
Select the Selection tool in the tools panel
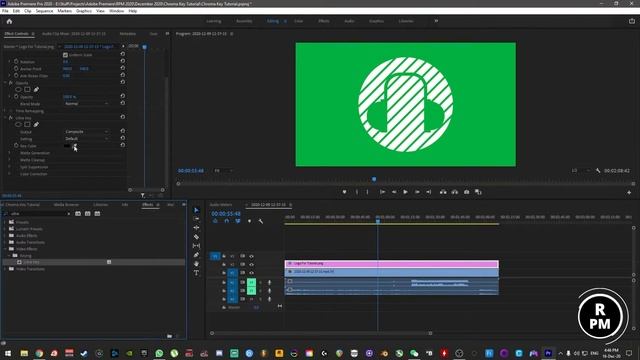(x=196, y=210)
